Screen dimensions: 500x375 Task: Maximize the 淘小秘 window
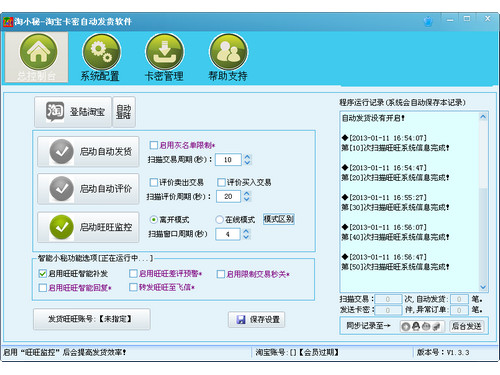(x=467, y=19)
